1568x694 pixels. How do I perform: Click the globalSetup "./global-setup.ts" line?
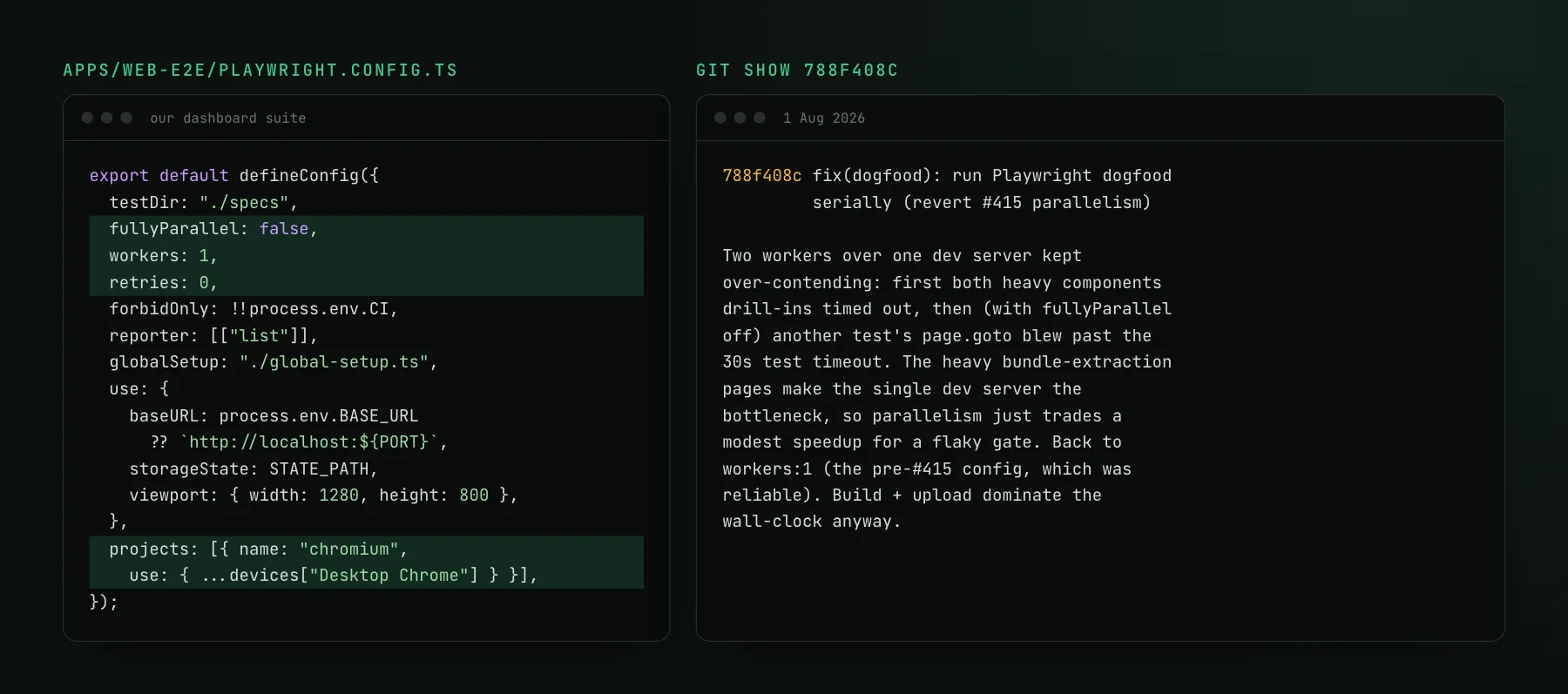[274, 362]
